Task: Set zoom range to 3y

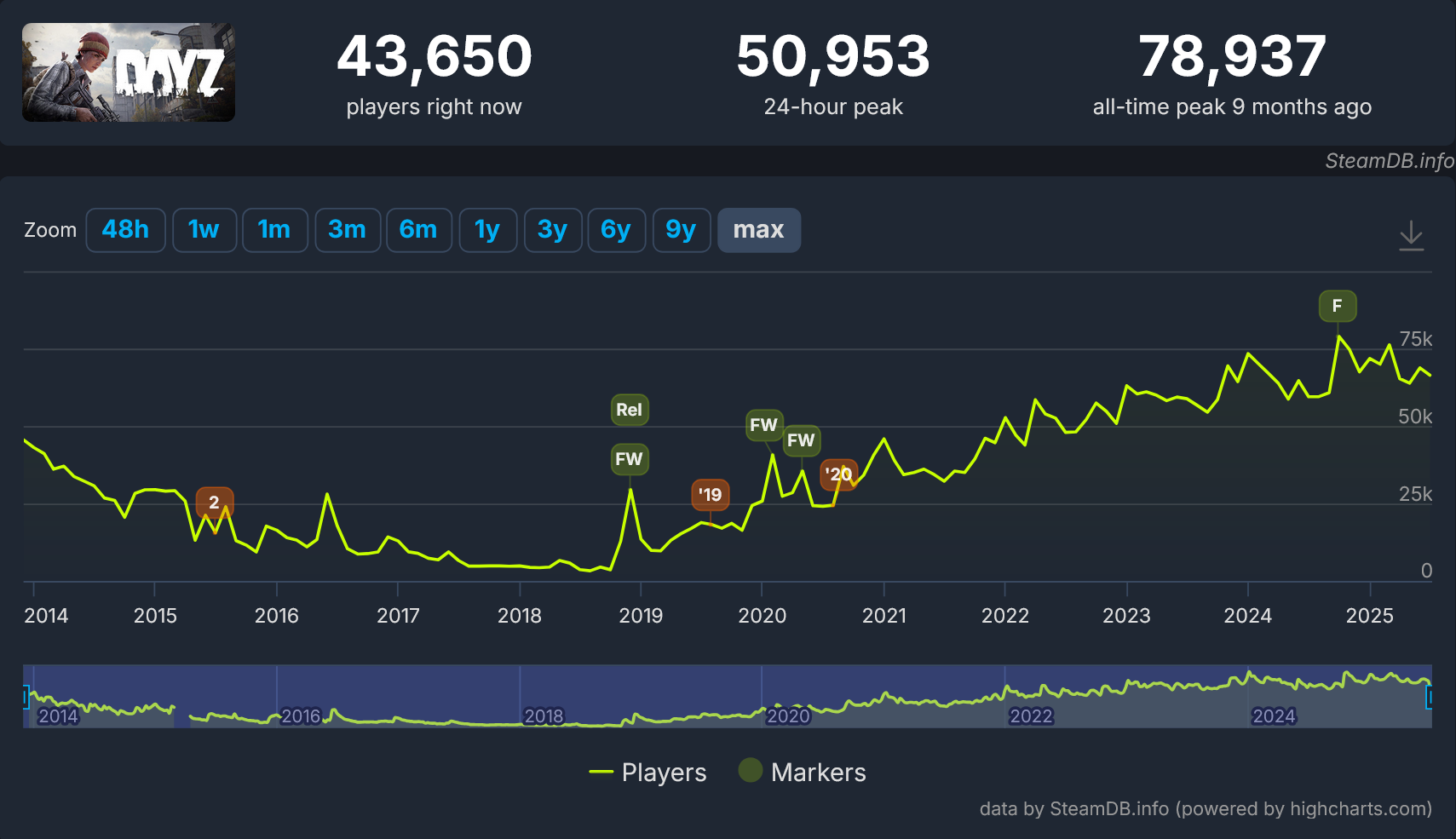Action: tap(553, 230)
